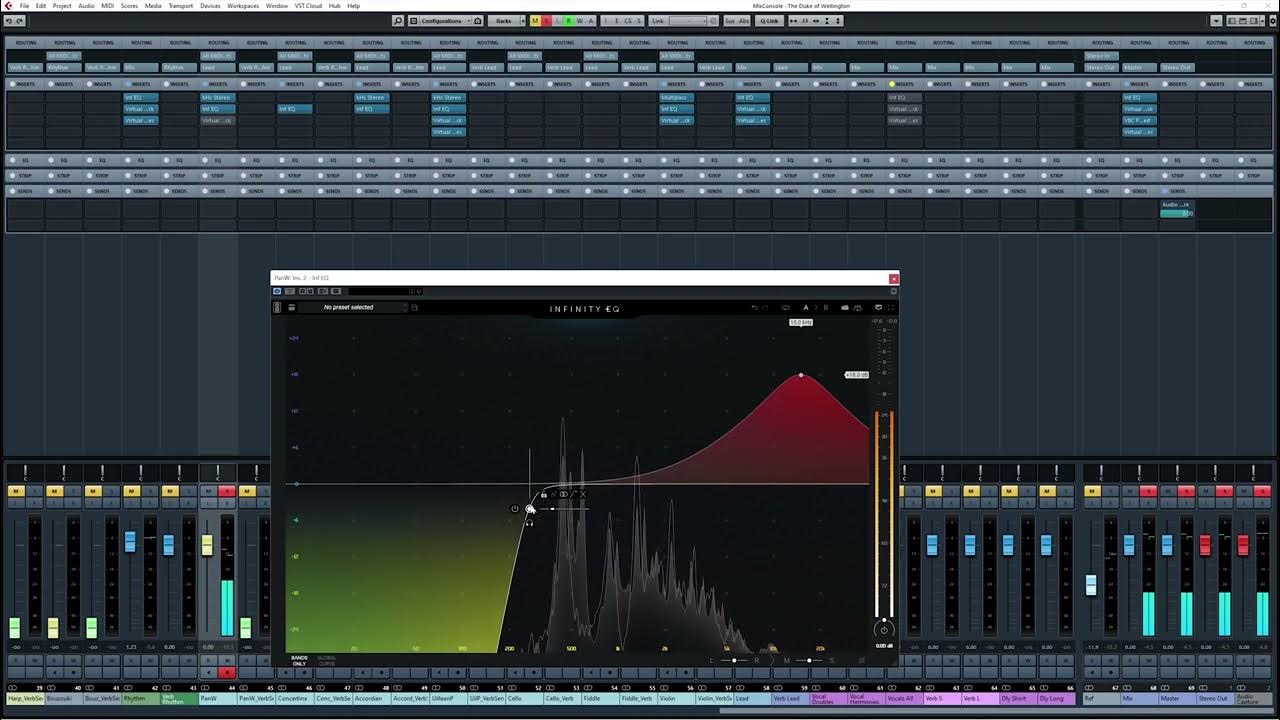
Task: Click the Rhythm channel volume fader
Action: tap(130, 542)
